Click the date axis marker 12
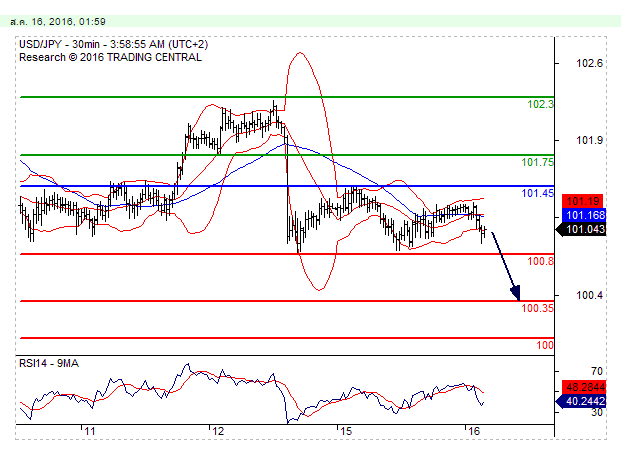The width and height of the screenshot is (621, 455). [218, 432]
